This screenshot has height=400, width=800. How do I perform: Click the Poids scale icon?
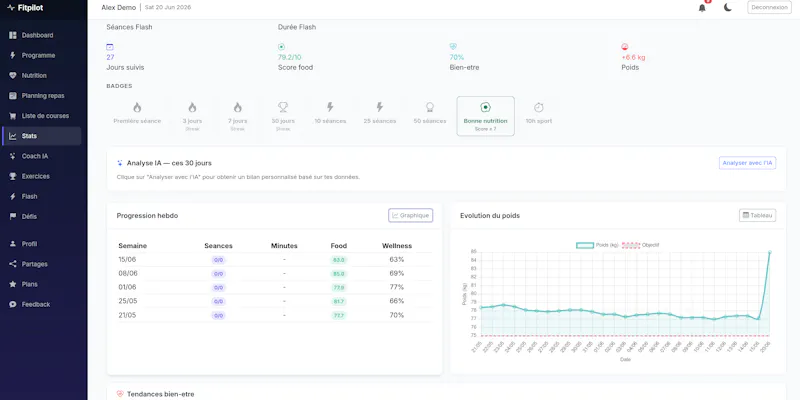[624, 46]
